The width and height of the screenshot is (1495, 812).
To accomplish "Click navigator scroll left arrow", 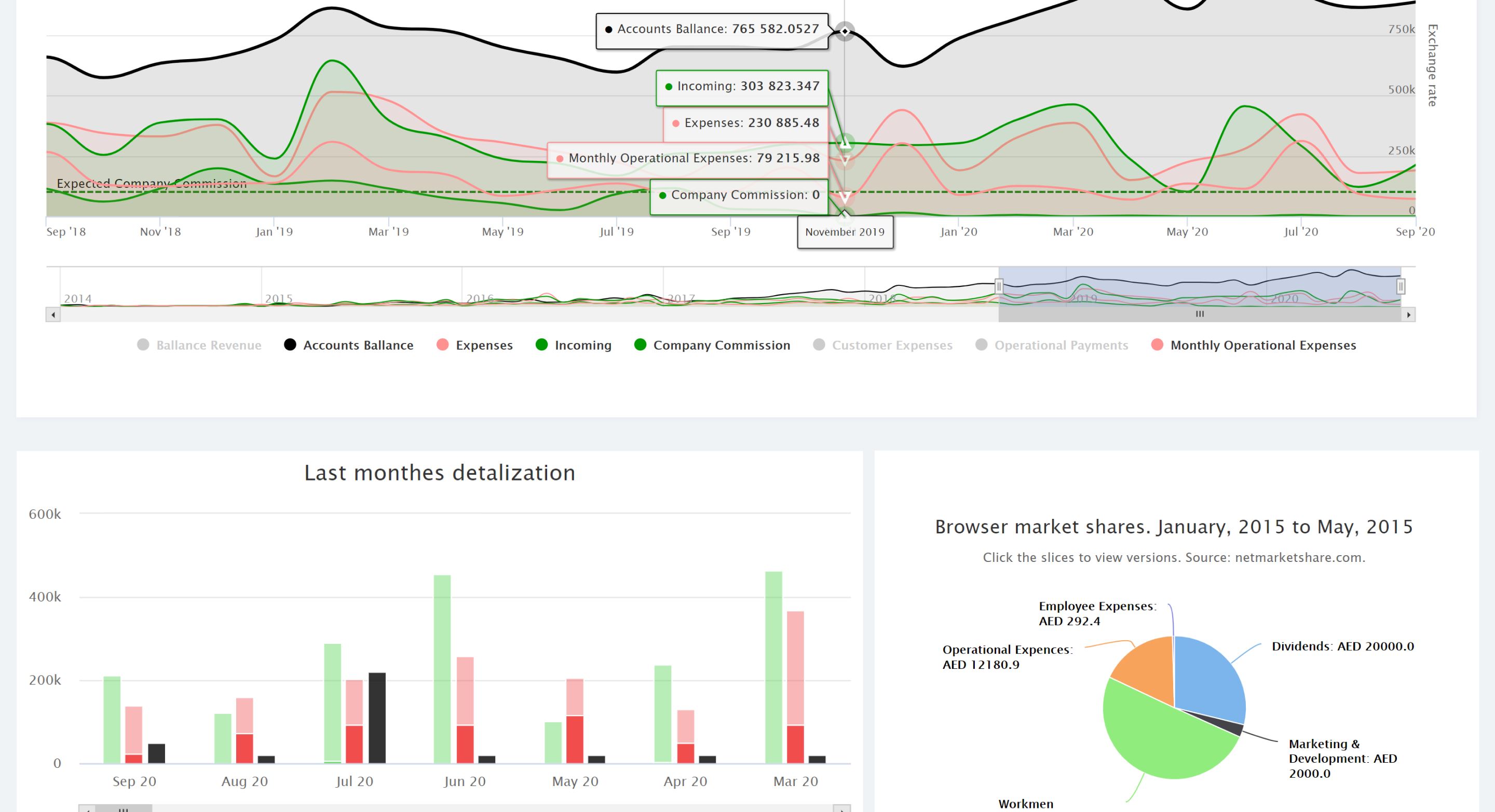I will pyautogui.click(x=53, y=315).
